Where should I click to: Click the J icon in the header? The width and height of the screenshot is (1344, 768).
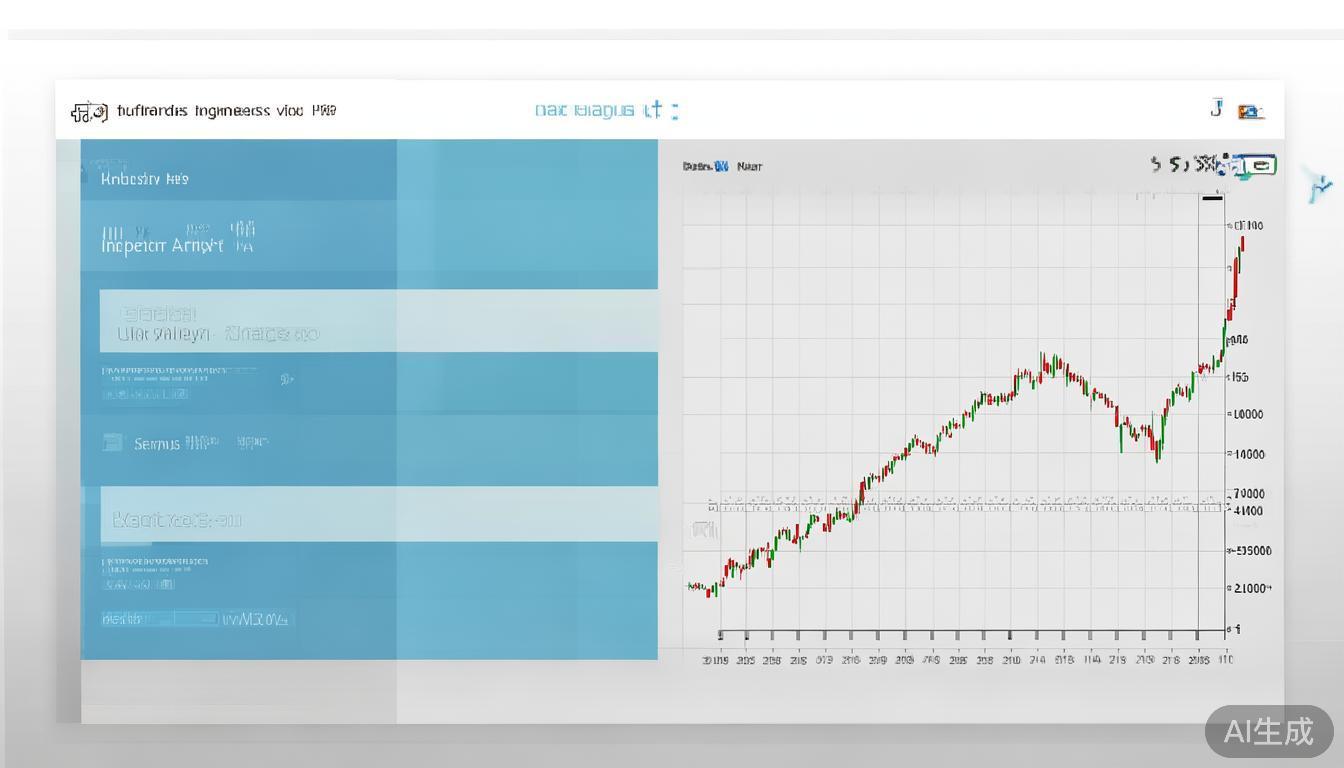pos(1216,108)
